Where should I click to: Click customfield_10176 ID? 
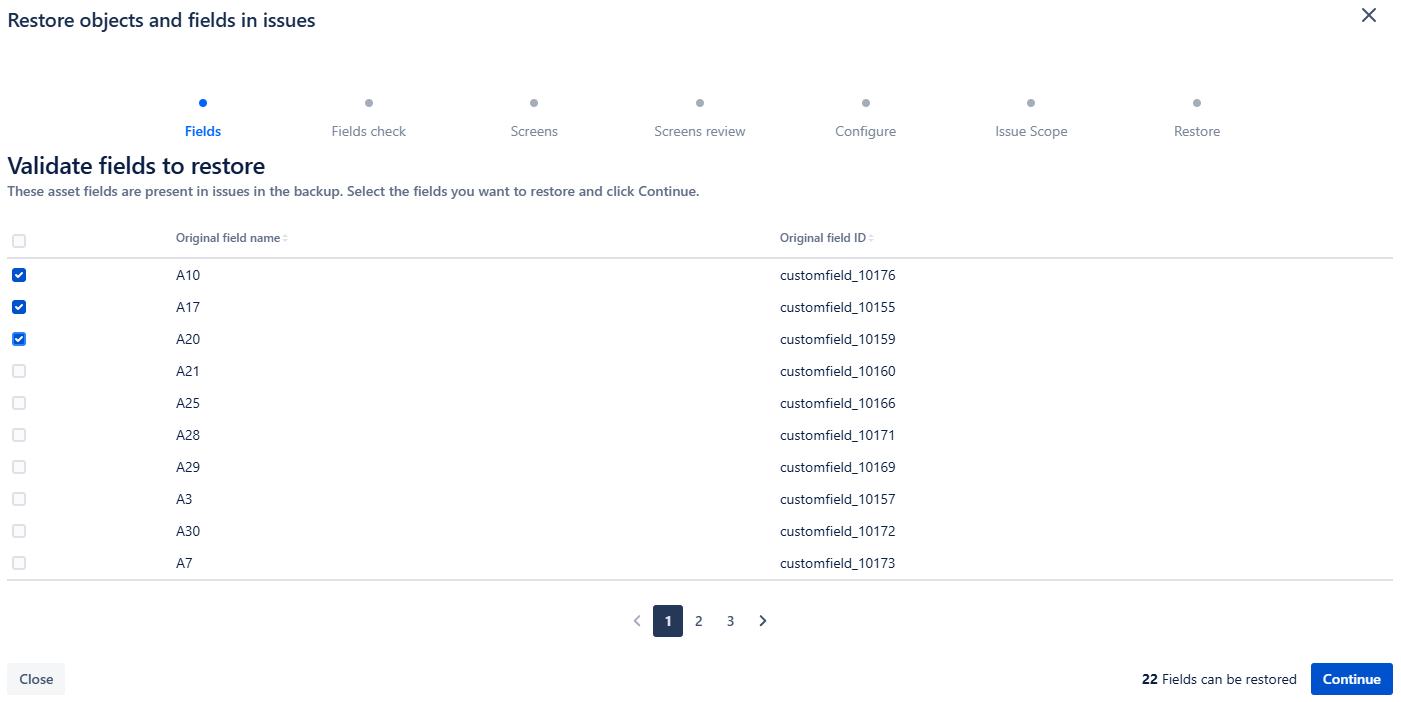point(838,275)
